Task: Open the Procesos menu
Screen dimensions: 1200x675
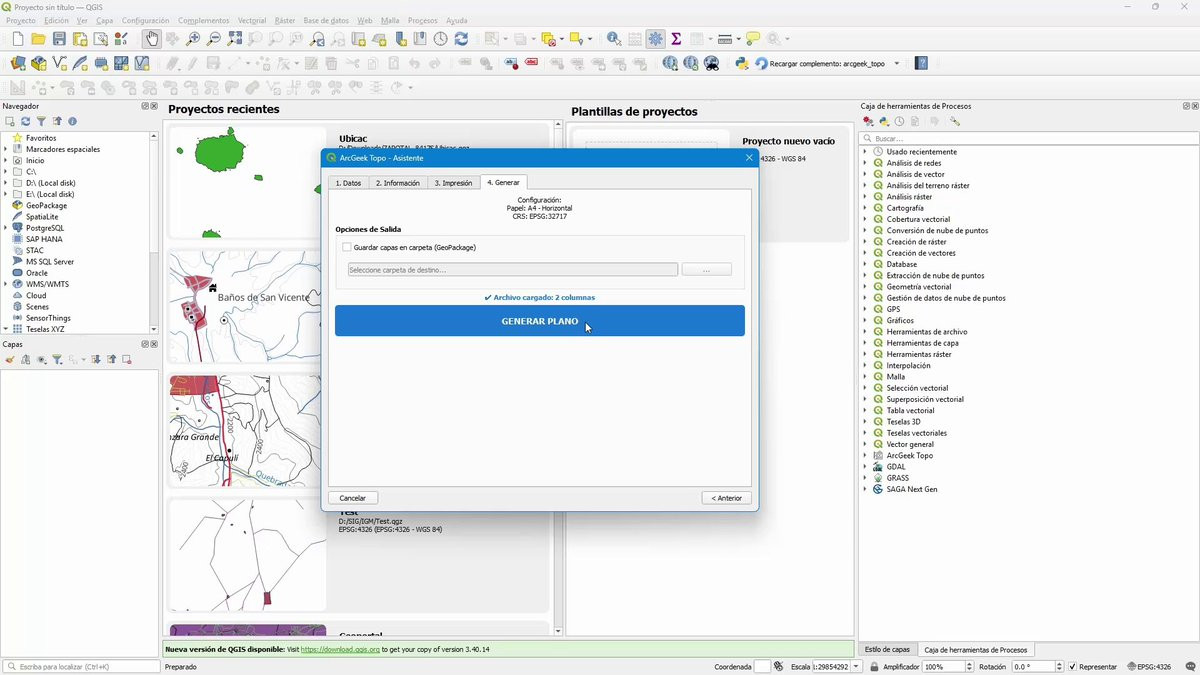Action: coord(422,20)
